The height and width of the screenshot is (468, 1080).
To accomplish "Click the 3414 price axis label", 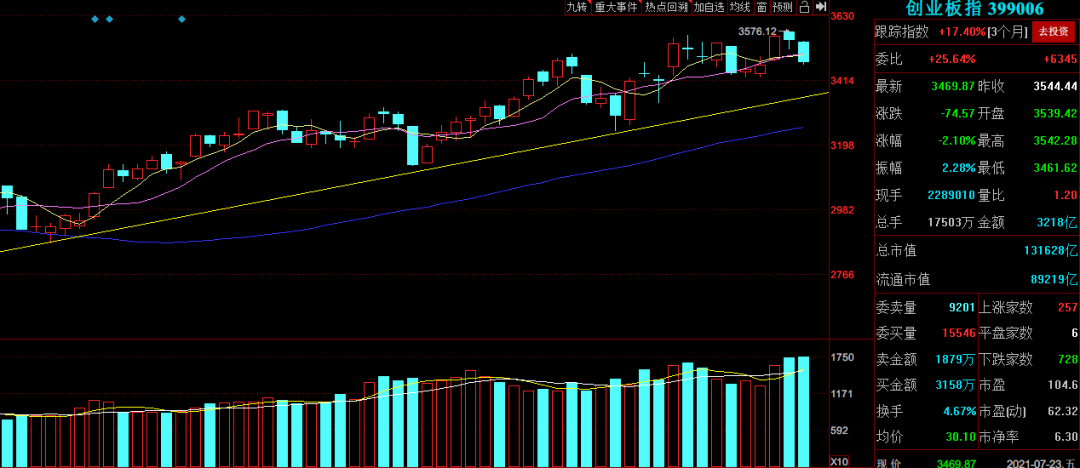I will coord(842,81).
